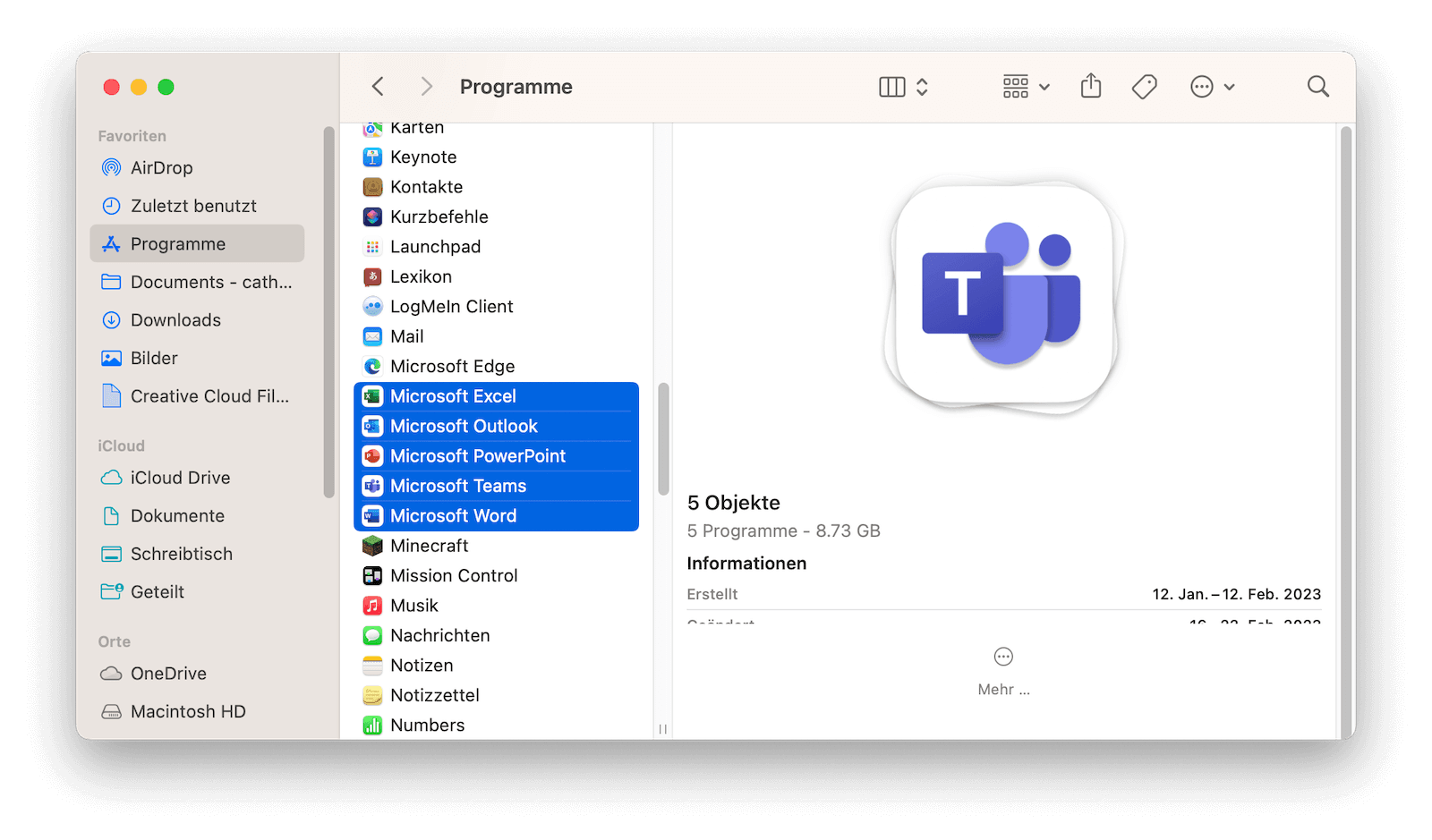Screen dimensions: 1432x840
Task: Click the Microsoft Word icon
Action: [x=372, y=516]
